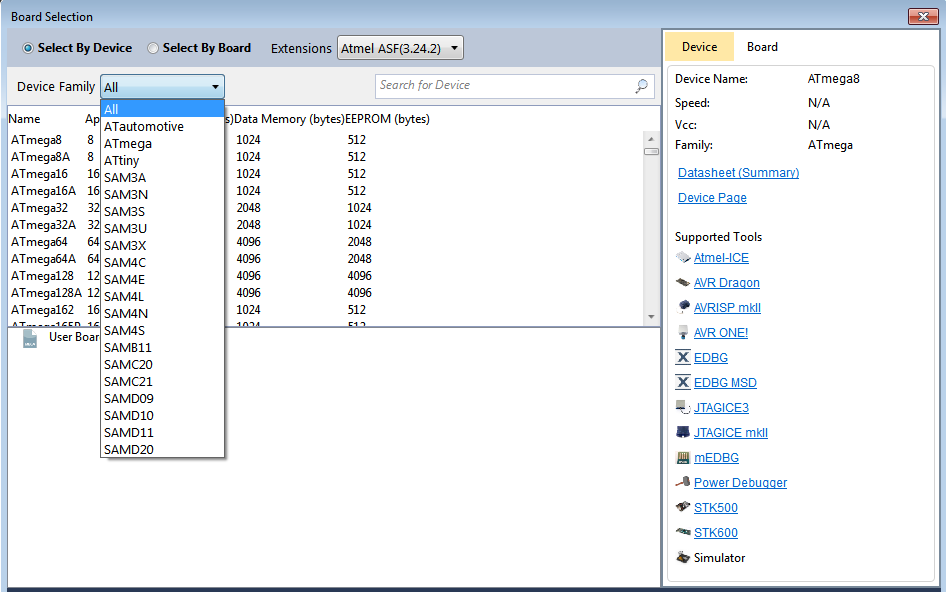The width and height of the screenshot is (946, 592).
Task: Select SAMB11 device family
Action: tap(162, 348)
